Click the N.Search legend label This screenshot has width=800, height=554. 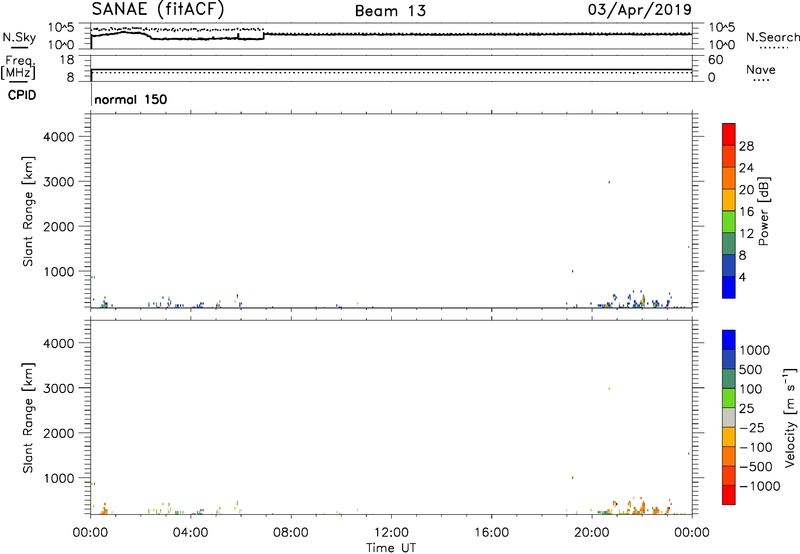click(x=772, y=37)
